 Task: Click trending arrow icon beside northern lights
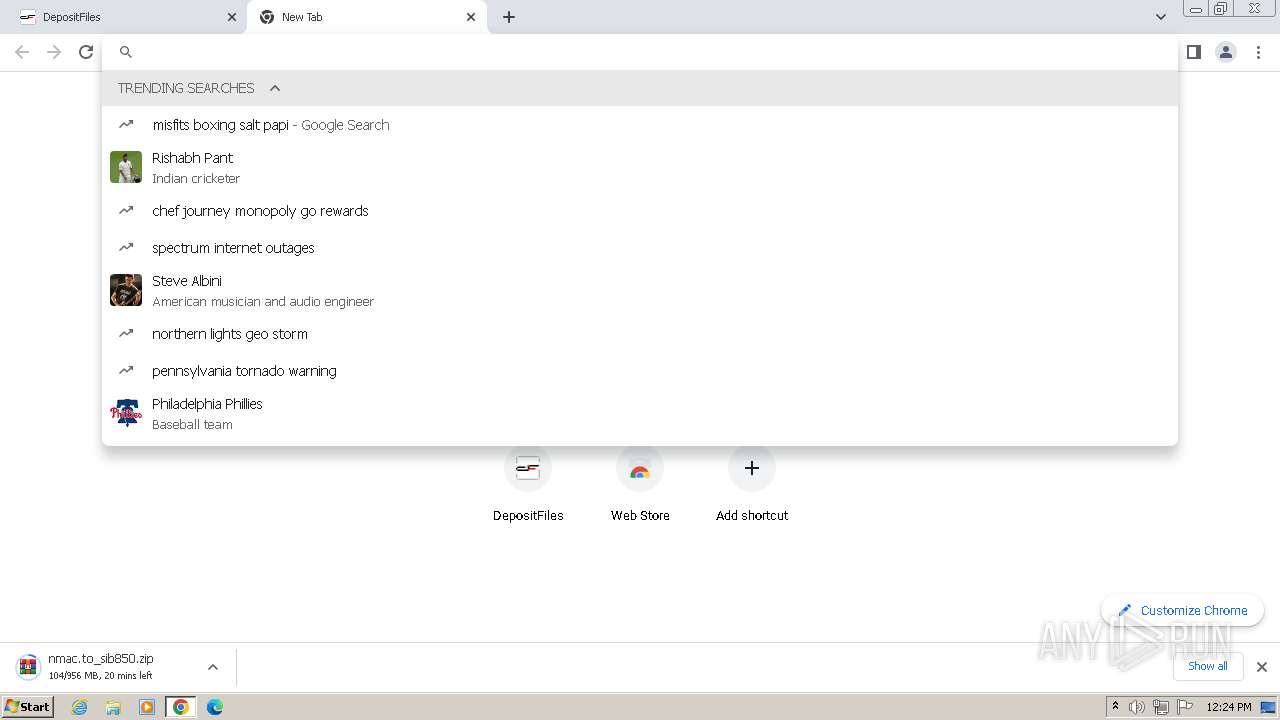(x=126, y=333)
